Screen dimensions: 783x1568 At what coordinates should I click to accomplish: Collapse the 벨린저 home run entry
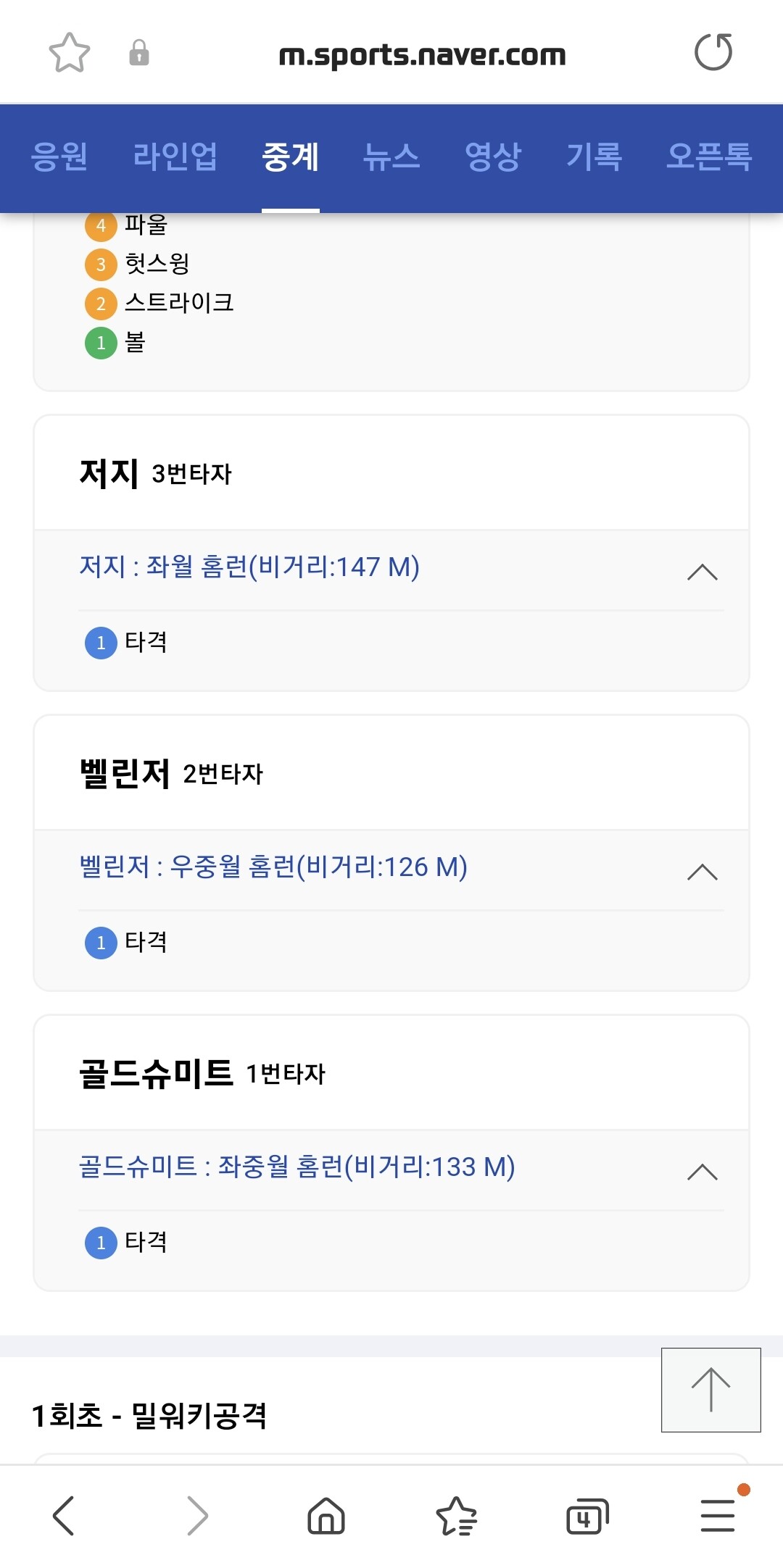(x=702, y=872)
